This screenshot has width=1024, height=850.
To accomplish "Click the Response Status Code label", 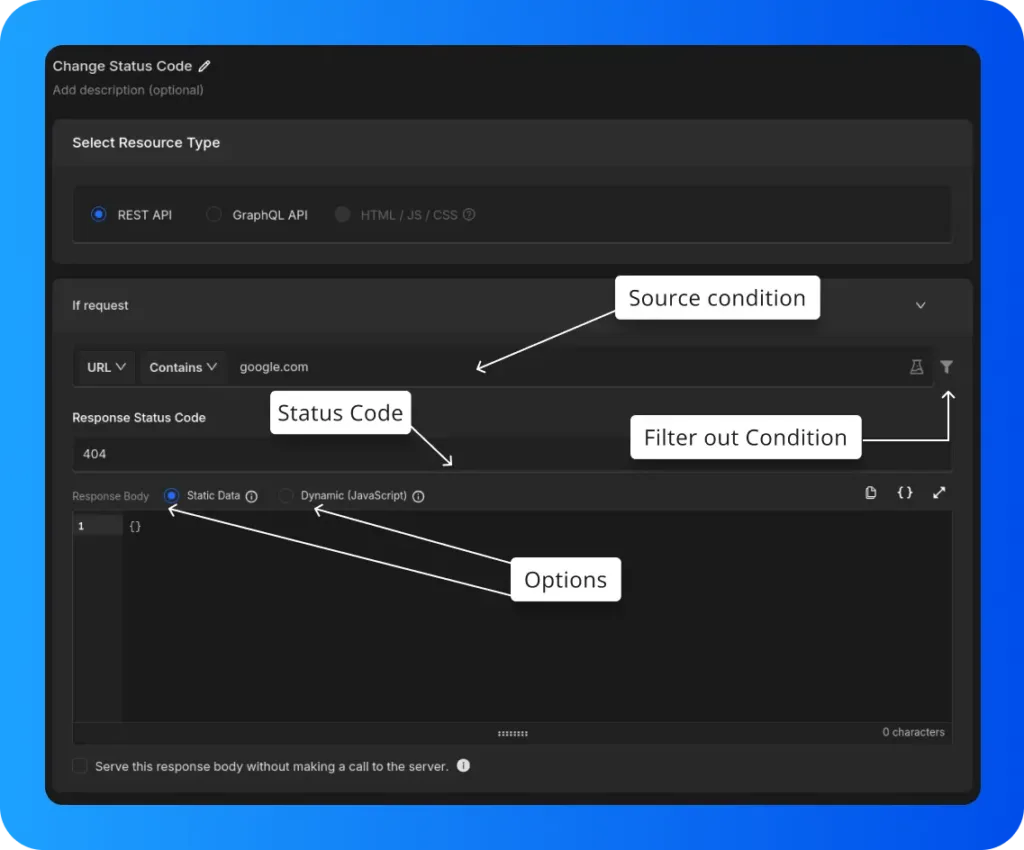I will (x=139, y=418).
